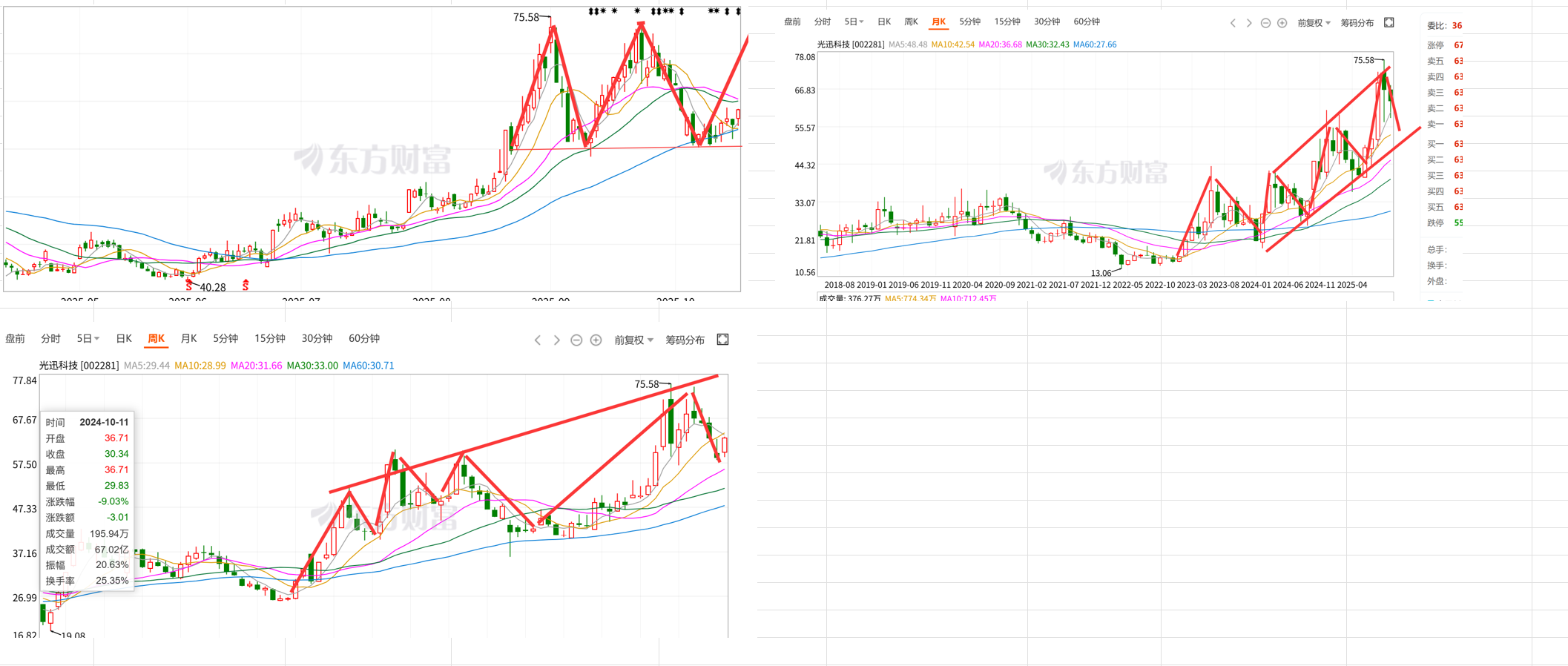Viewport: 1568px width, 666px height.
Task: Click red S marker near 2025-07 axis
Action: 246,285
